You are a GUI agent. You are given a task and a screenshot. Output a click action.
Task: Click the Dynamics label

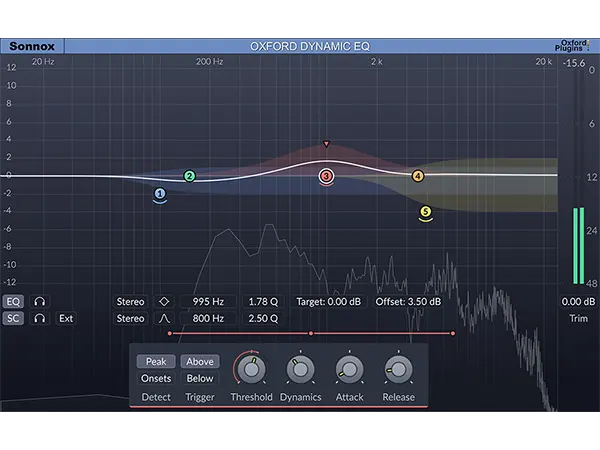coord(300,397)
